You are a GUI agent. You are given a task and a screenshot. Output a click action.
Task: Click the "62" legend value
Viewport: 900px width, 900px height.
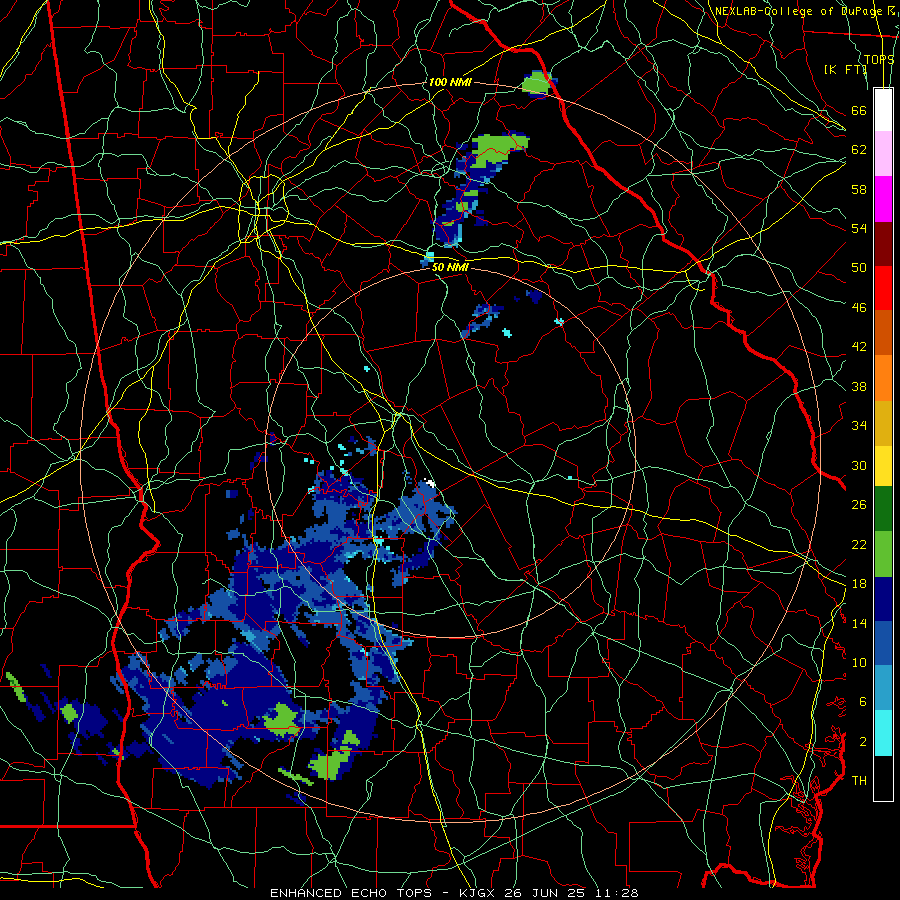(859, 150)
